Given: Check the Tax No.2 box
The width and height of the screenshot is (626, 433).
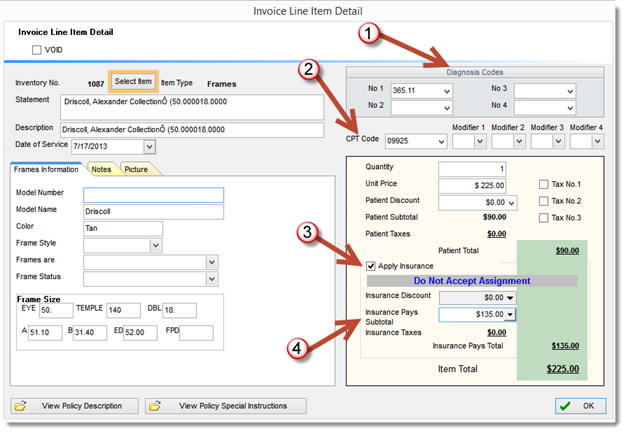Looking at the screenshot, I should (543, 201).
